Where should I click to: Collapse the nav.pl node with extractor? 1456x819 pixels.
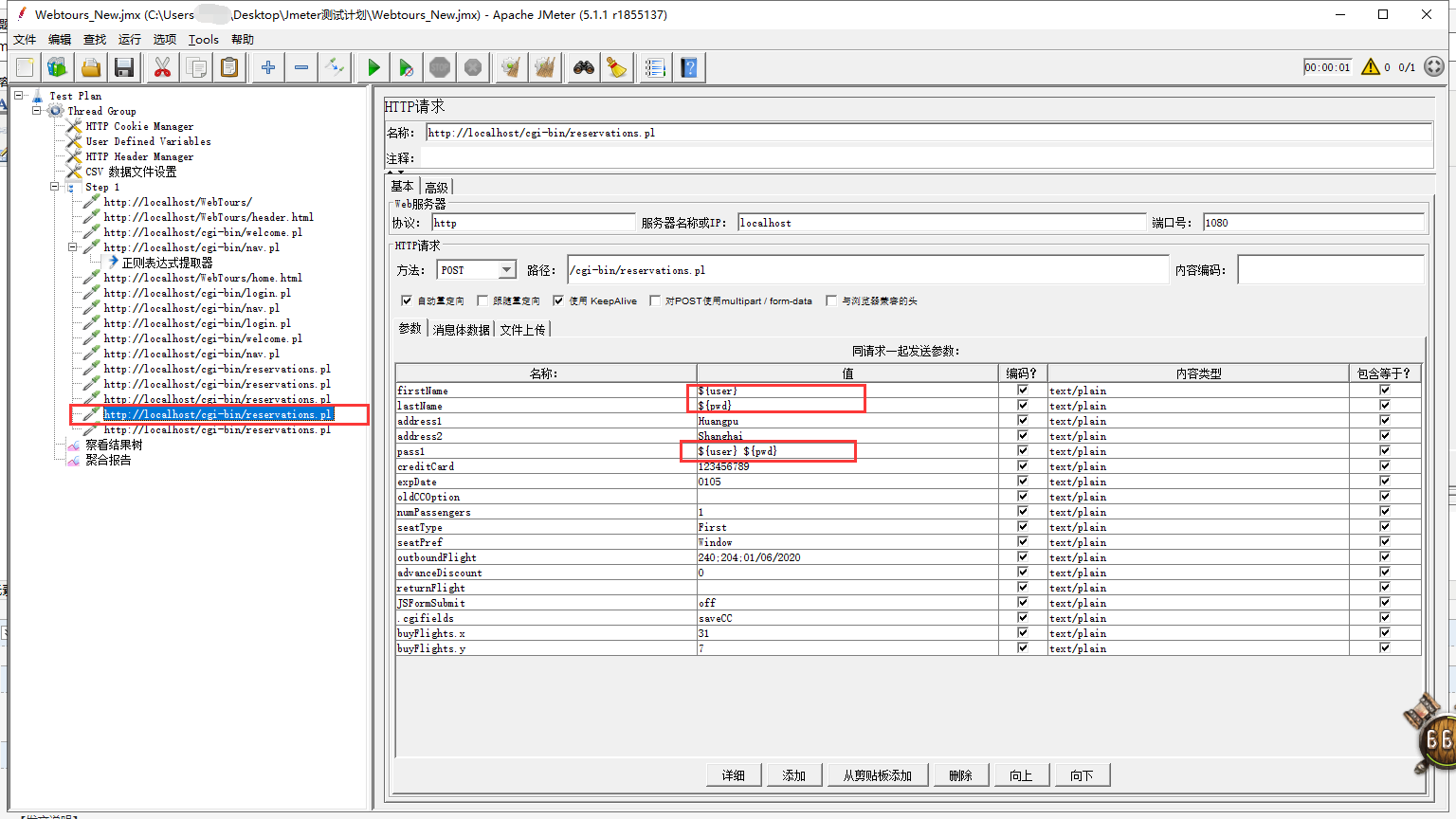72,247
